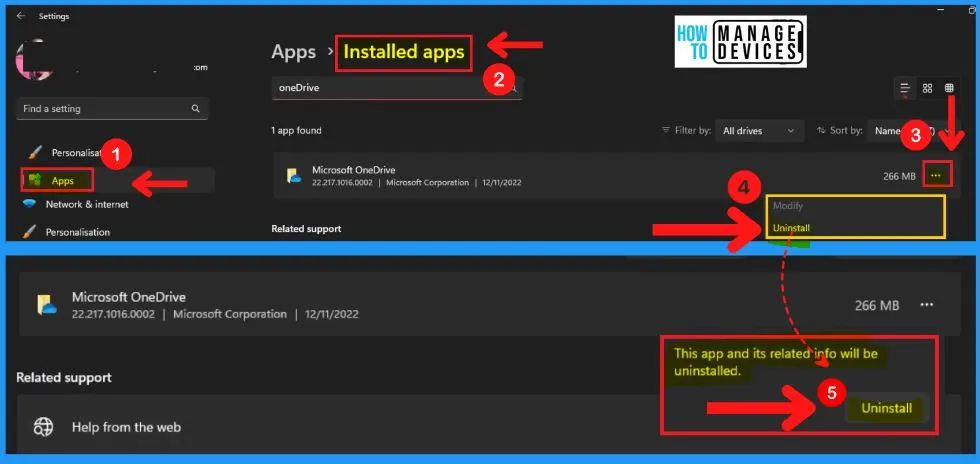Click the magnifier icon in Find a setting
This screenshot has height=464, width=980.
tap(196, 109)
